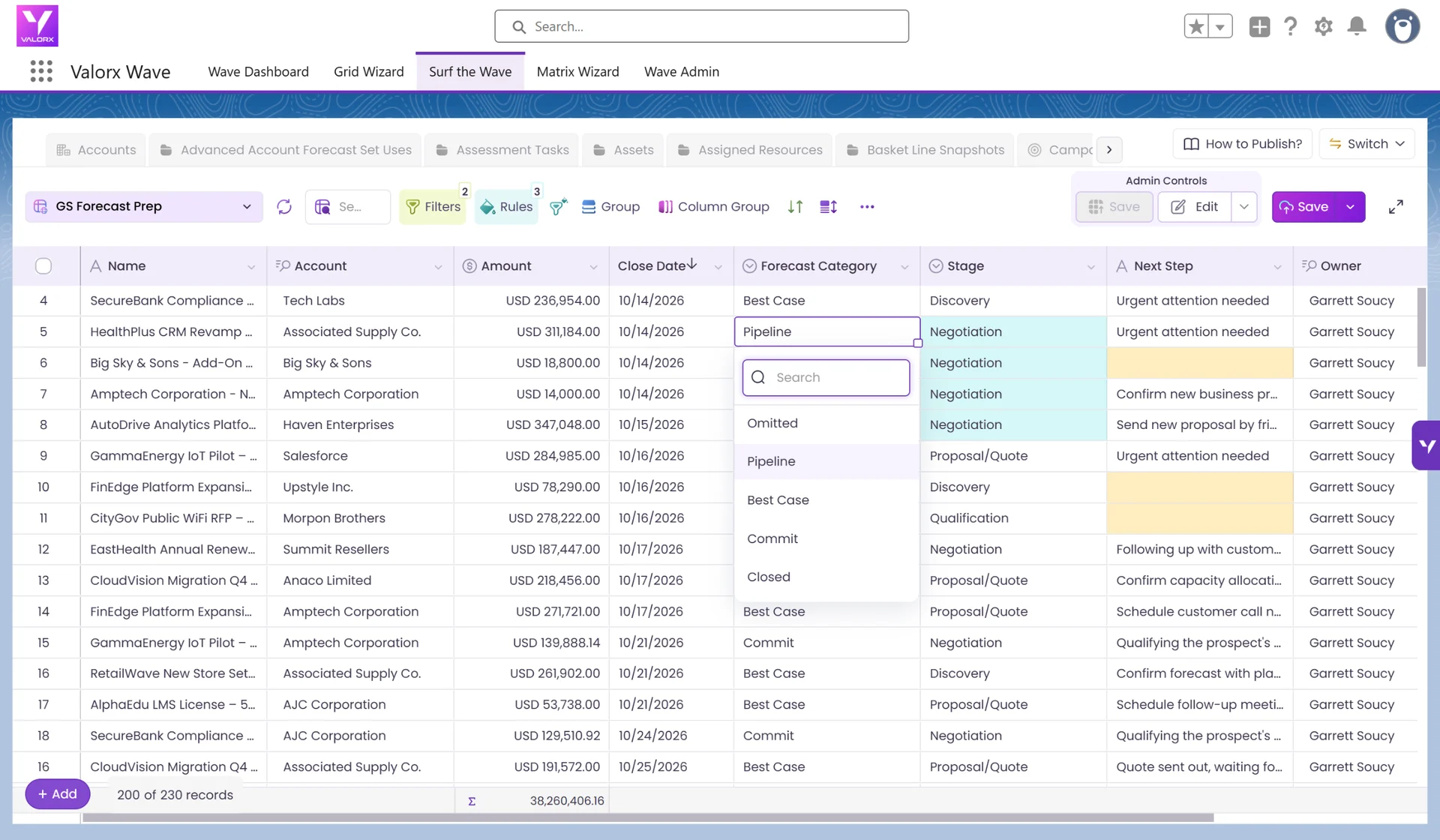This screenshot has height=840, width=1440.
Task: Click the row height adjust icon
Action: pyautogui.click(x=829, y=206)
